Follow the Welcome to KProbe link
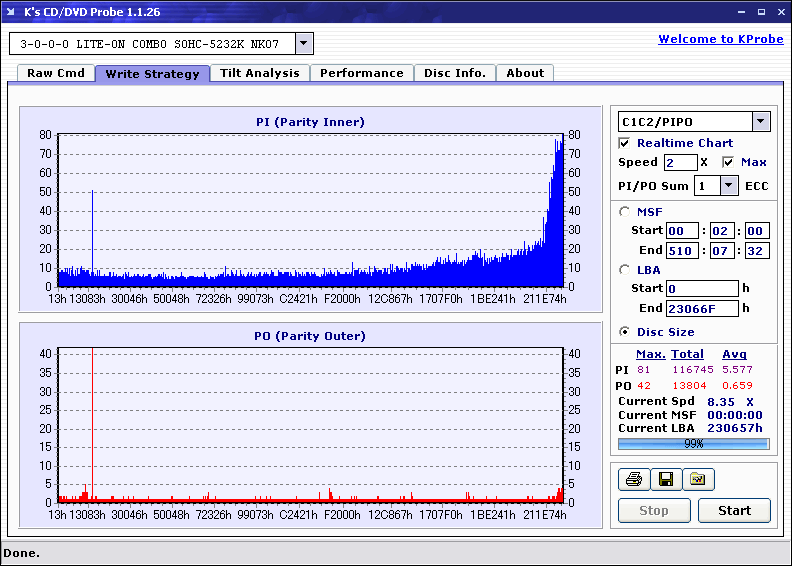 [x=721, y=39]
